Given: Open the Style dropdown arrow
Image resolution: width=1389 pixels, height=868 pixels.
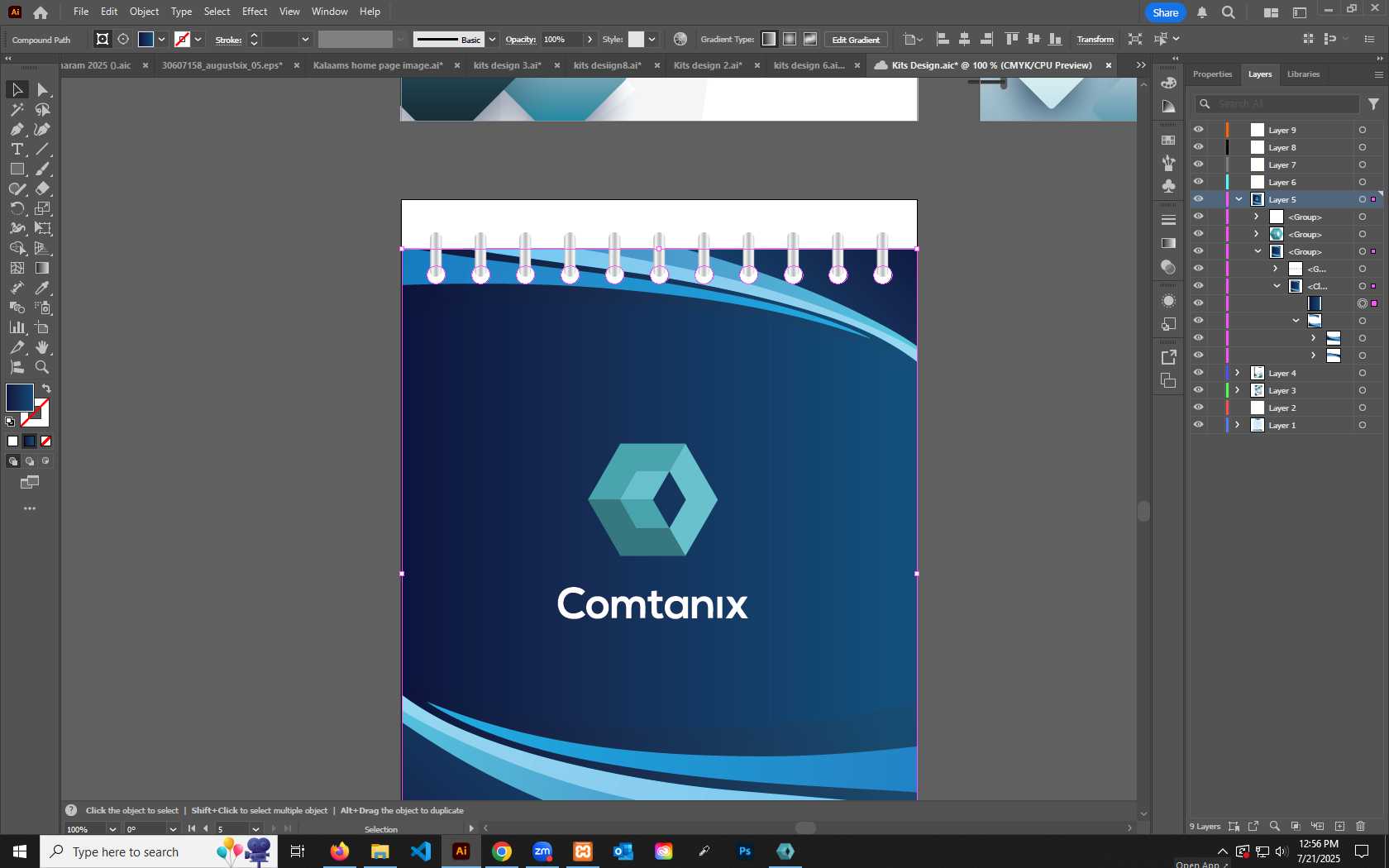Looking at the screenshot, I should tap(652, 39).
